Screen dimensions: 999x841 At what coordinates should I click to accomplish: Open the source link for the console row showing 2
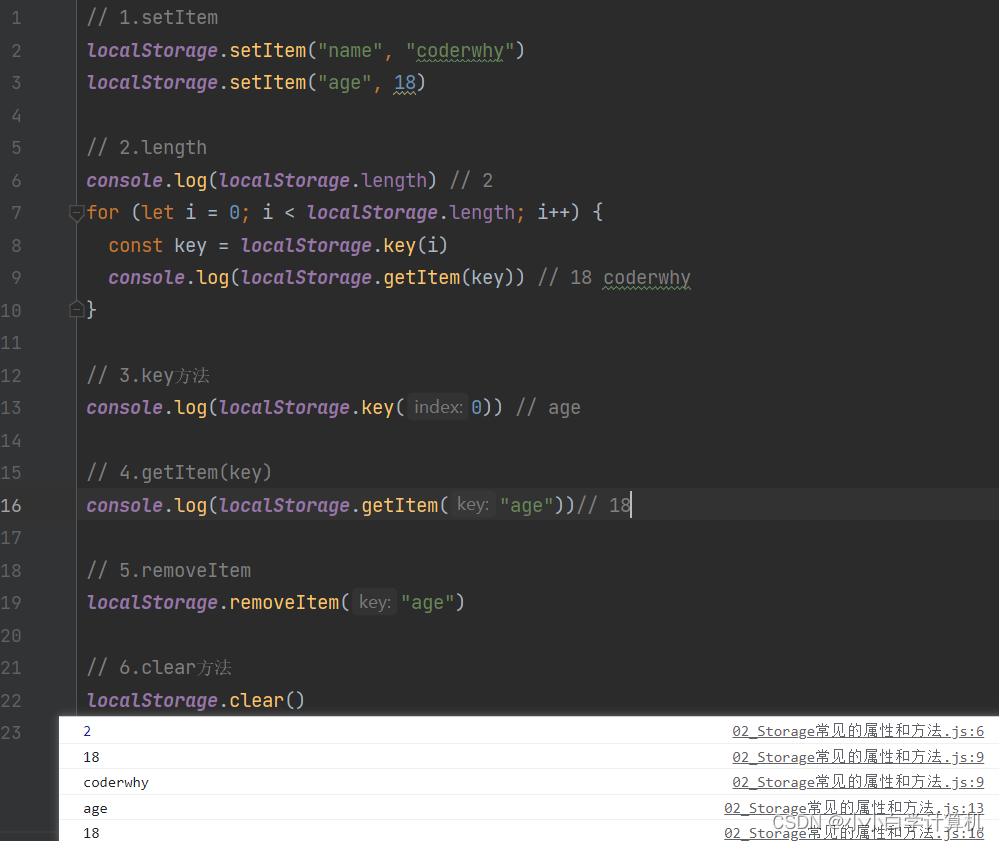click(x=858, y=731)
